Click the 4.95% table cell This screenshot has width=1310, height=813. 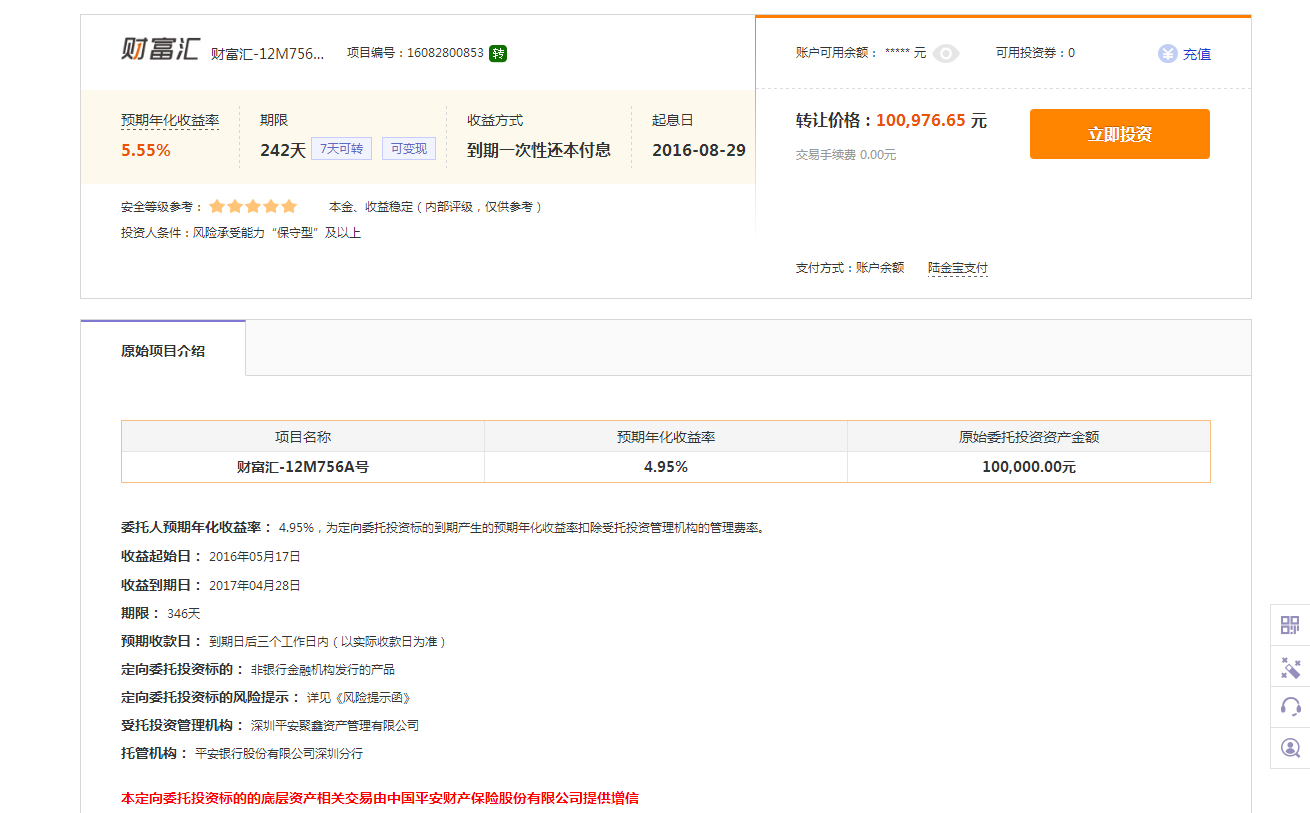click(x=666, y=467)
